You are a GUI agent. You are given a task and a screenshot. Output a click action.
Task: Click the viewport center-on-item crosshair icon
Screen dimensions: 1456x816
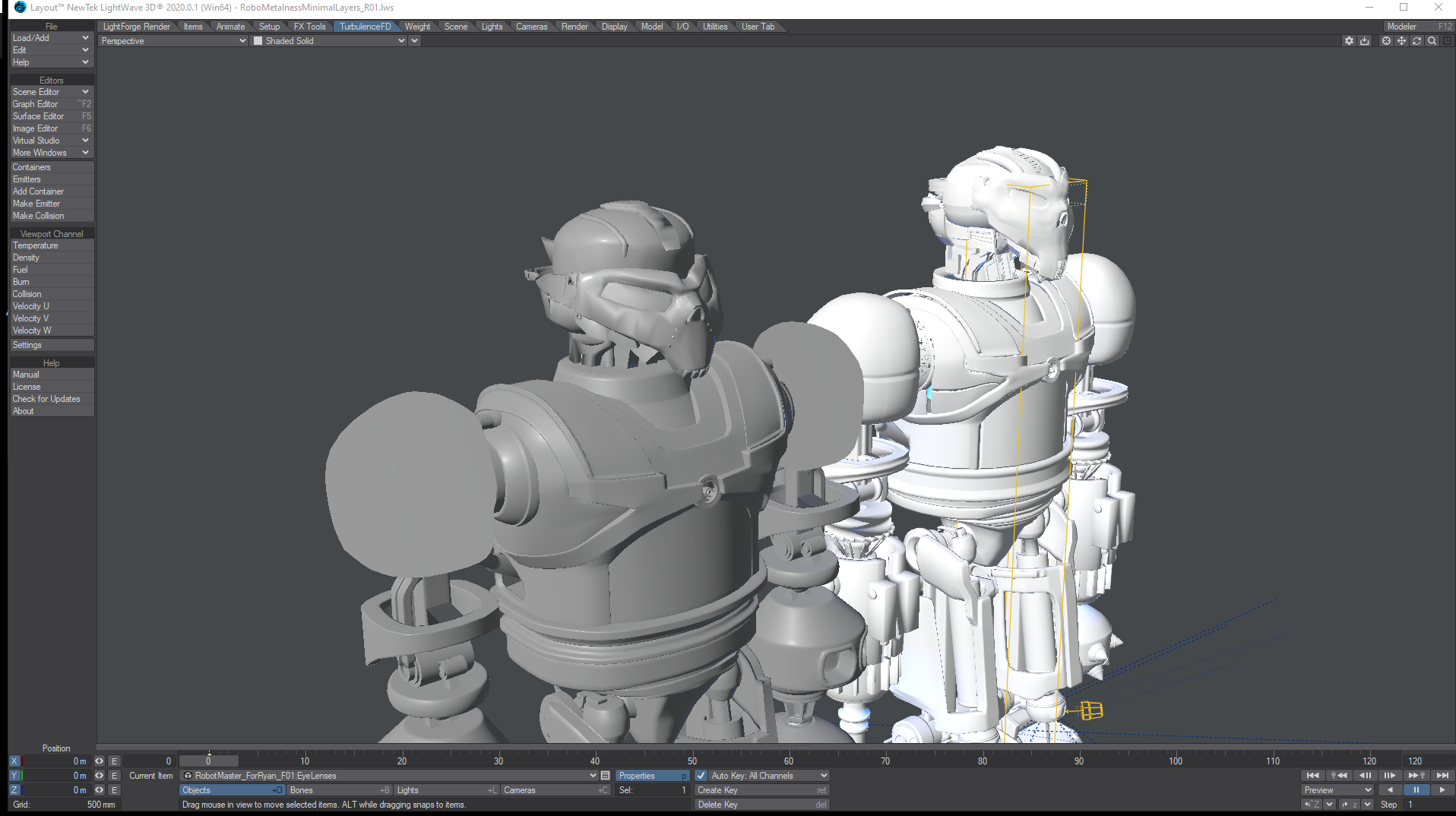1386,41
